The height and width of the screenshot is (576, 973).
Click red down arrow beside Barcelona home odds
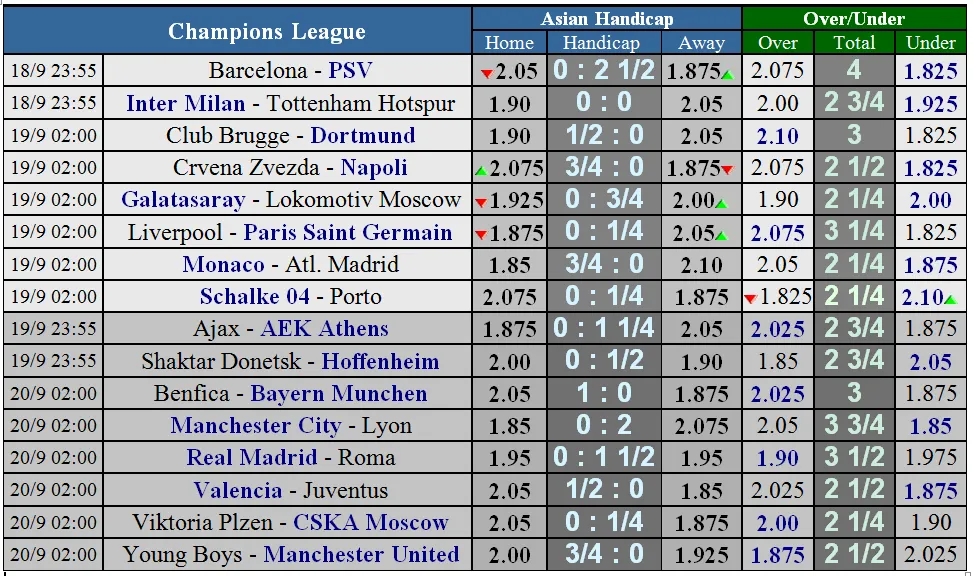(x=487, y=73)
